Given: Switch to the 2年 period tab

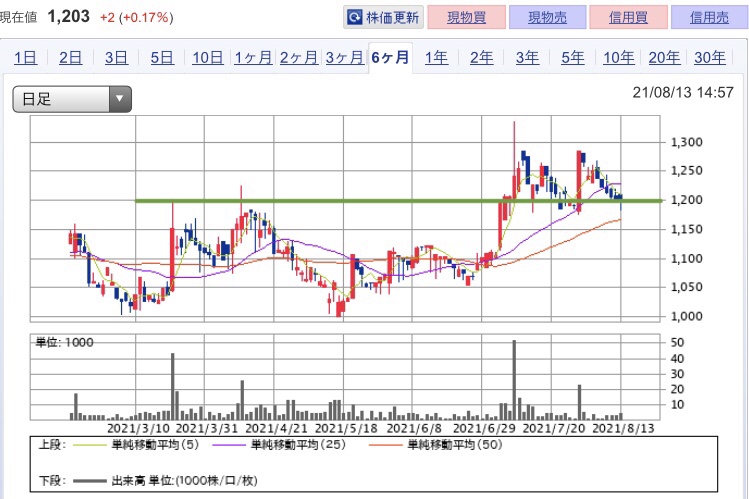Looking at the screenshot, I should point(482,58).
